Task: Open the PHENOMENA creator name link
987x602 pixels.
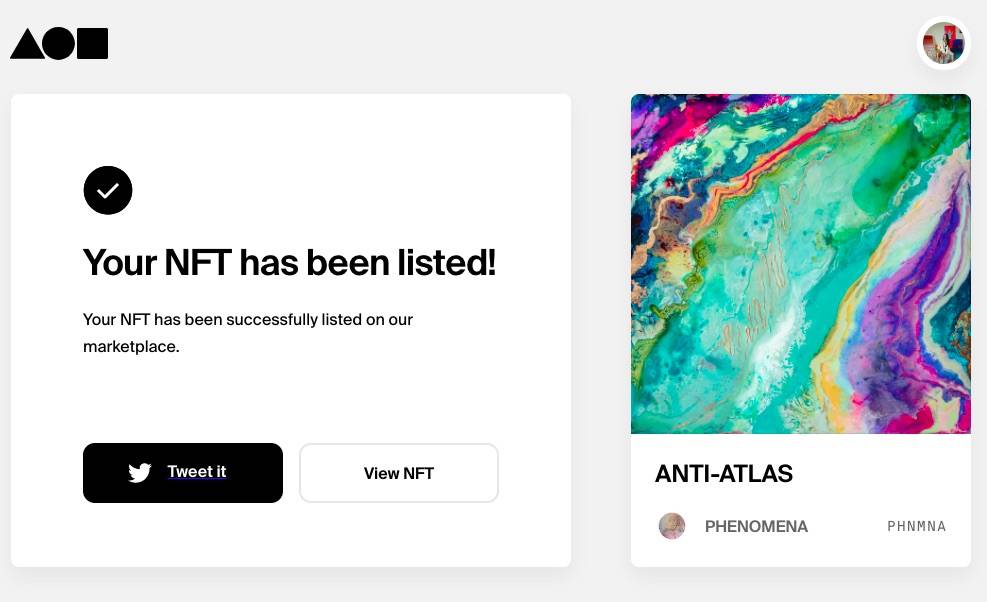Action: click(756, 526)
